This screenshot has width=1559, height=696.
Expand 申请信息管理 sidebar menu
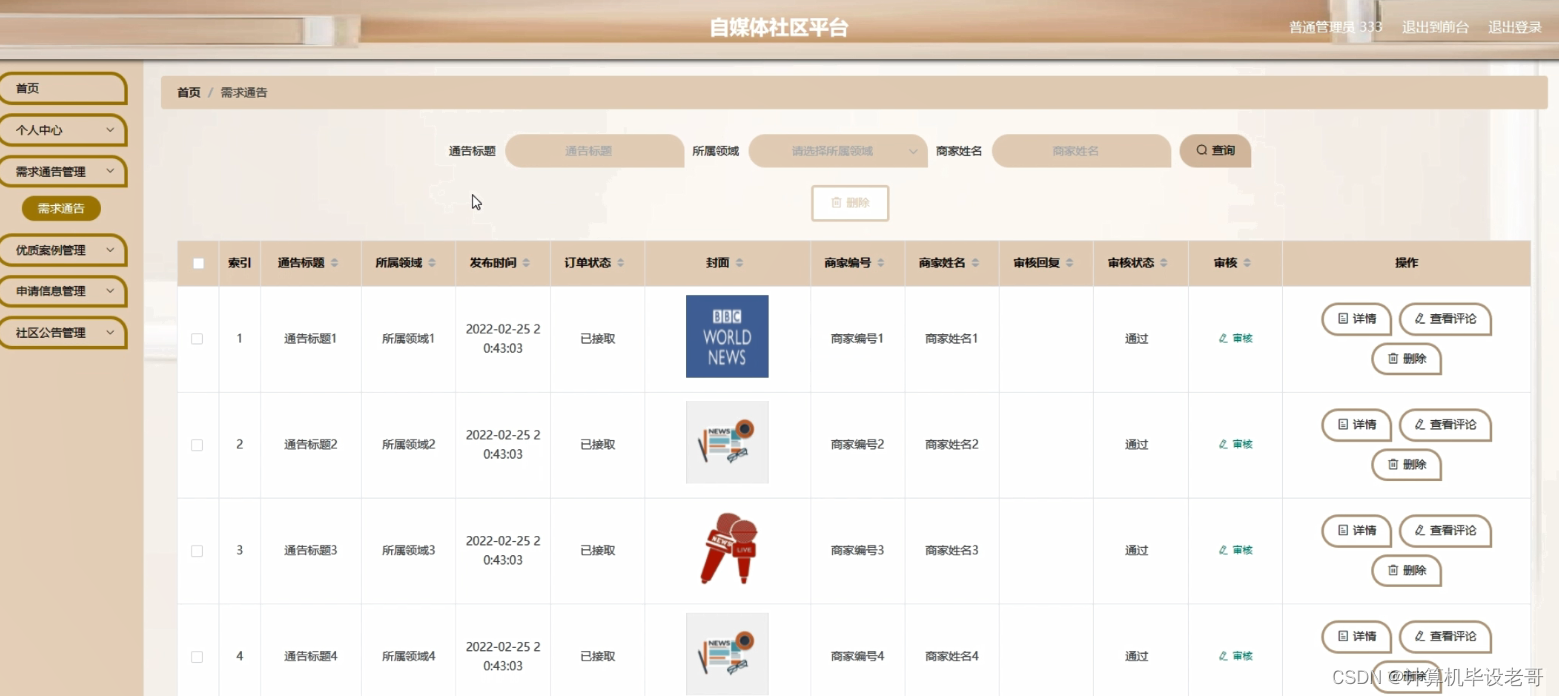(x=63, y=292)
